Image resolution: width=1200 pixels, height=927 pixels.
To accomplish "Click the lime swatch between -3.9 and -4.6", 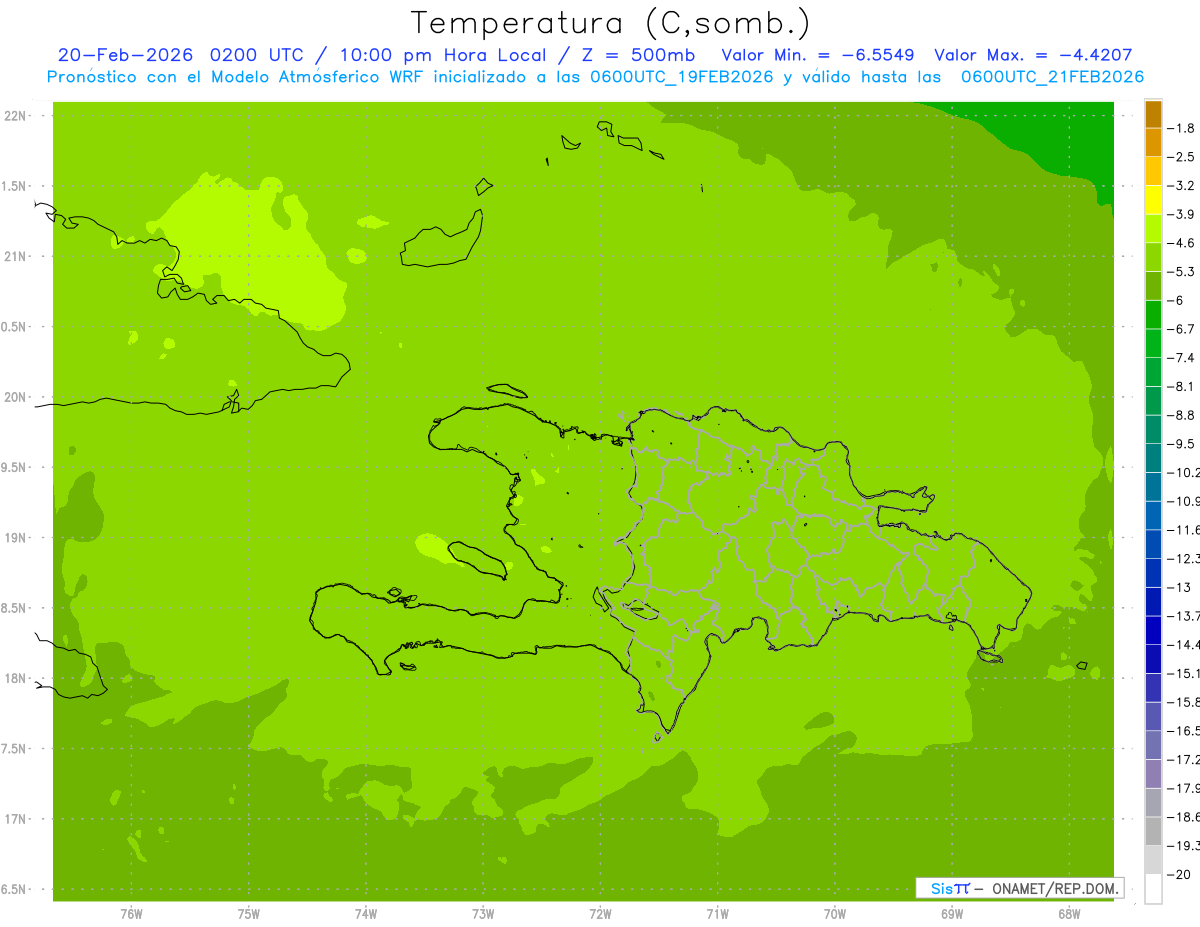I will pyautogui.click(x=1153, y=229).
